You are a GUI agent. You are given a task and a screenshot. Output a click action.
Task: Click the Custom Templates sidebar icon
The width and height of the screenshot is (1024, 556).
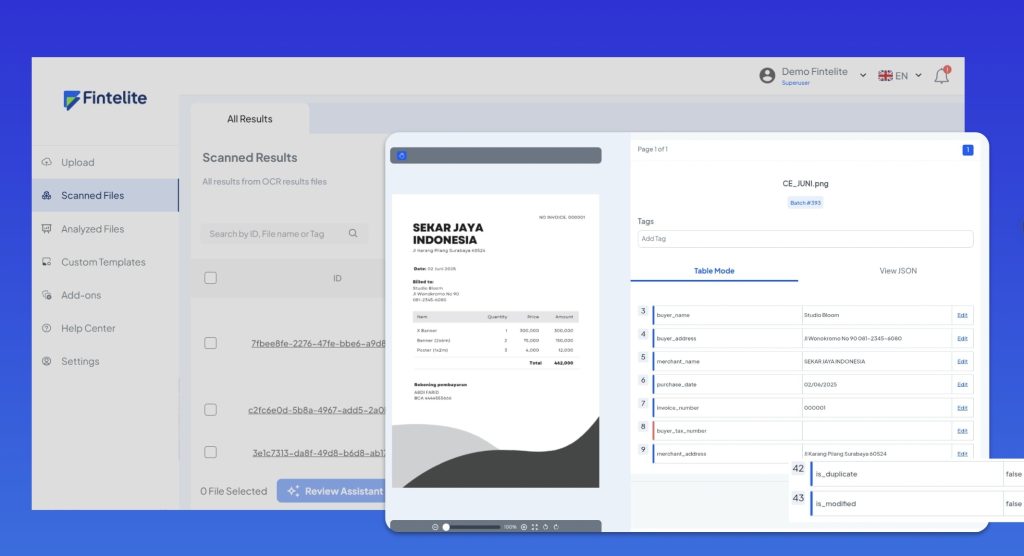(47, 262)
